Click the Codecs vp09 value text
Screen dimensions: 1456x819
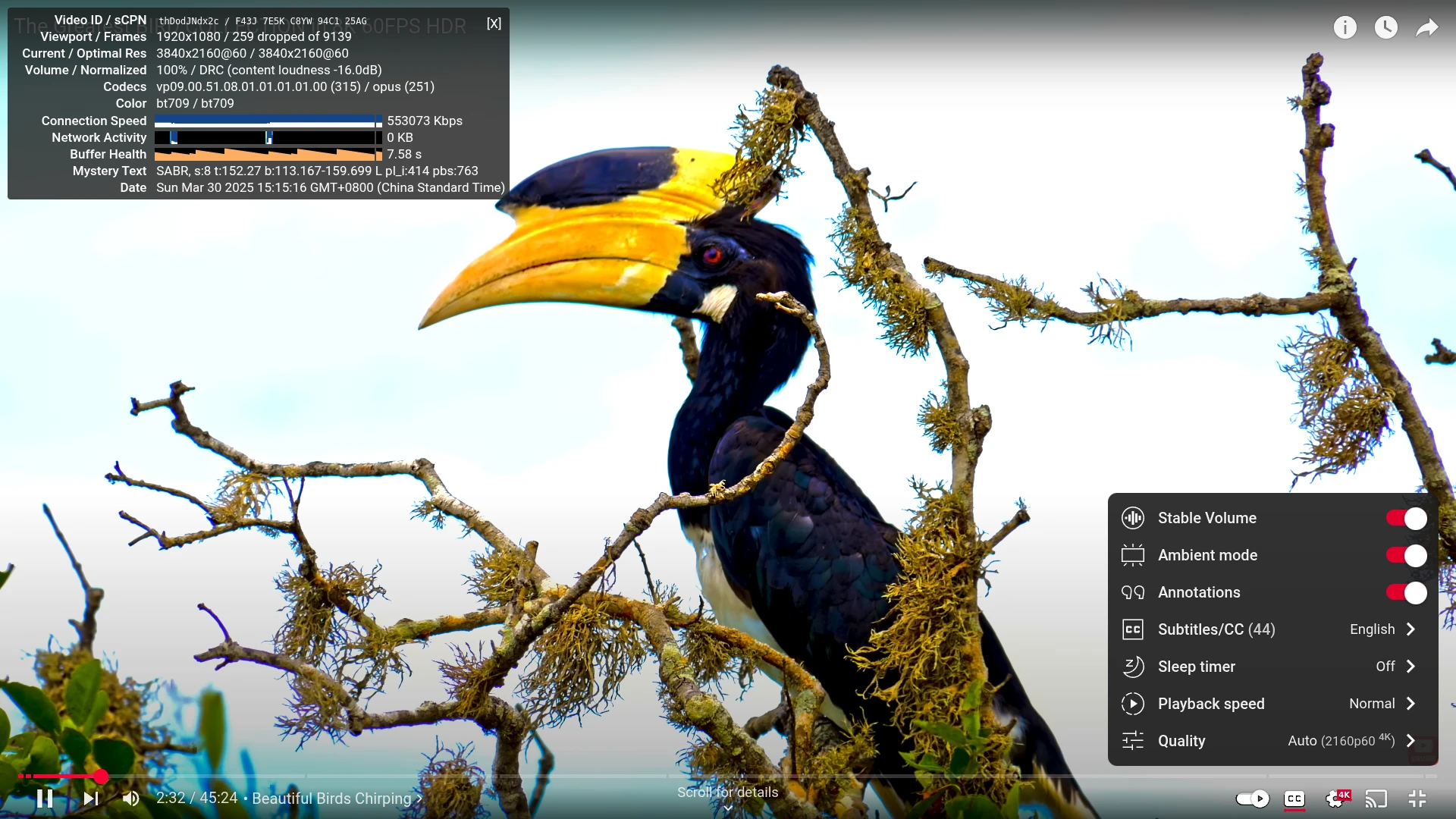(295, 86)
